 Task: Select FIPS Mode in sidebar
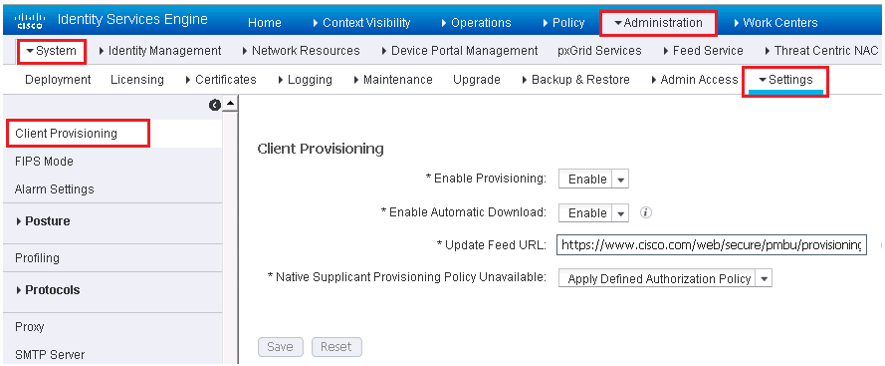pos(44,161)
